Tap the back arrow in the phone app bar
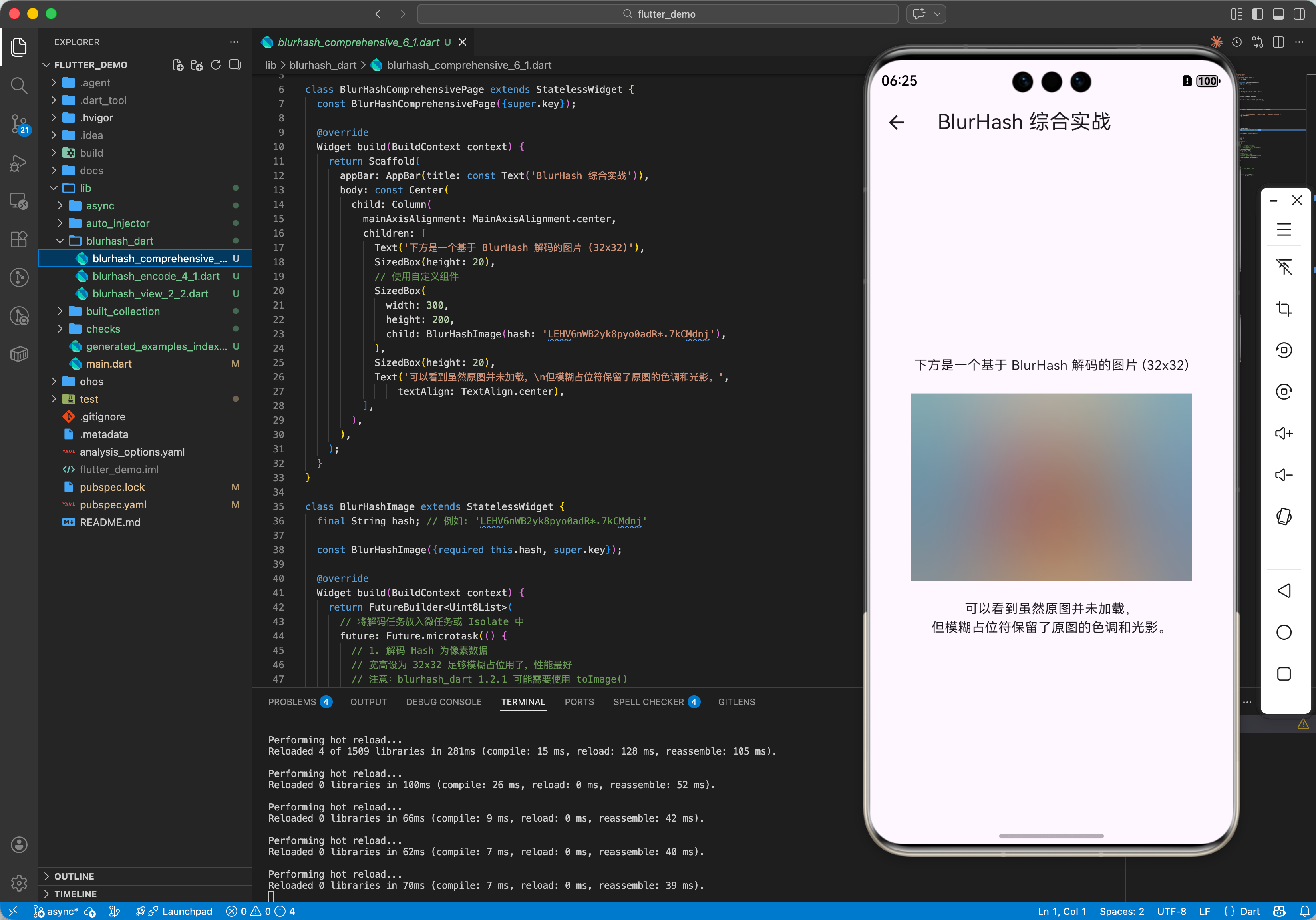The image size is (1316, 920). point(896,122)
